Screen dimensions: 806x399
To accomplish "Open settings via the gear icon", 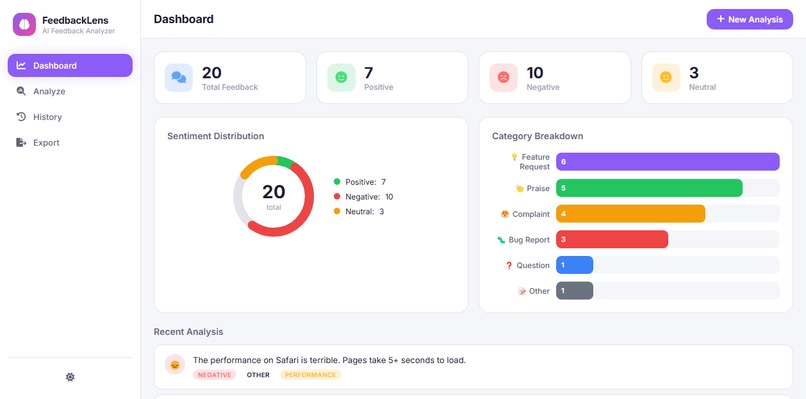I will click(70, 377).
